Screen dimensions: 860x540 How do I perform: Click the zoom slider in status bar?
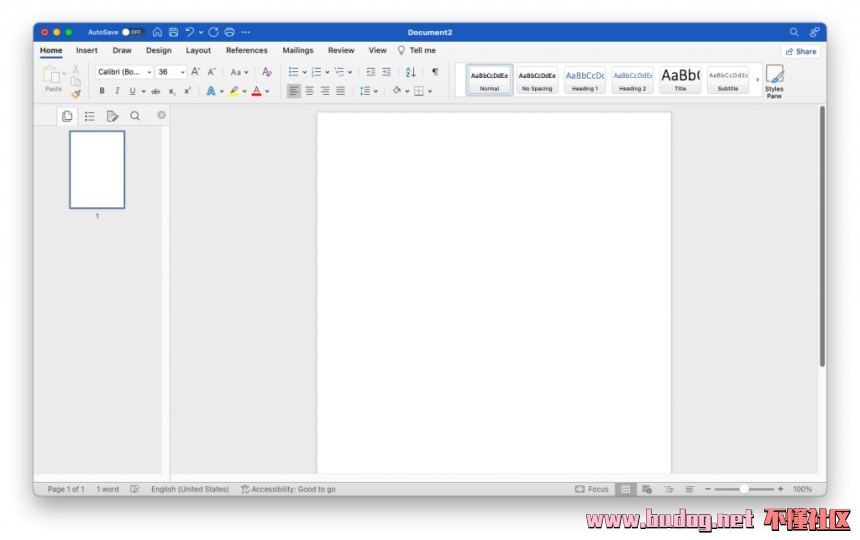(744, 489)
